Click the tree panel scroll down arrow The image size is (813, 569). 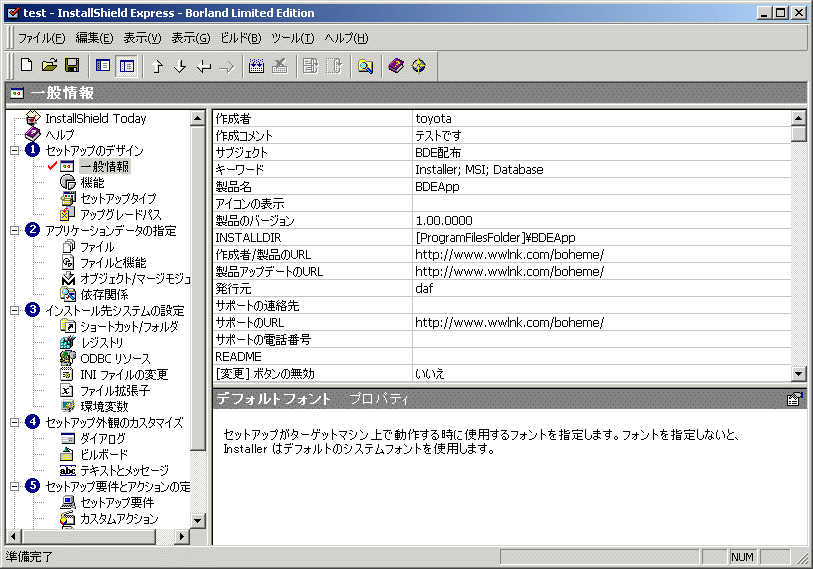pyautogui.click(x=198, y=520)
